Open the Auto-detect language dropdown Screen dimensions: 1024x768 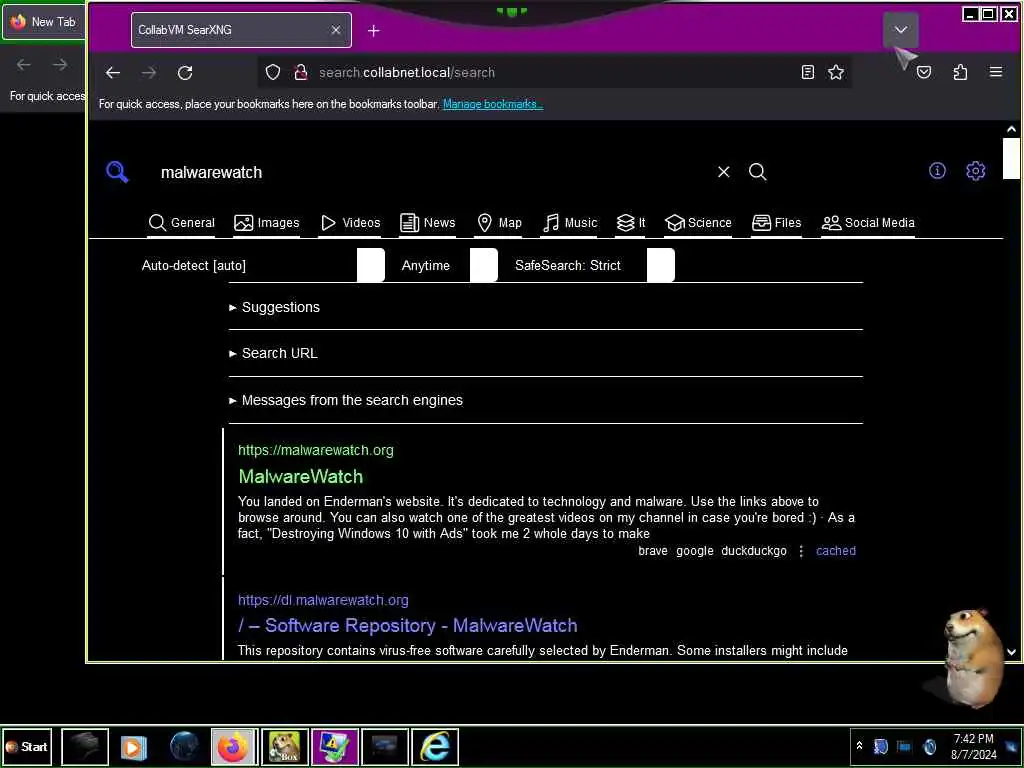click(x=263, y=265)
